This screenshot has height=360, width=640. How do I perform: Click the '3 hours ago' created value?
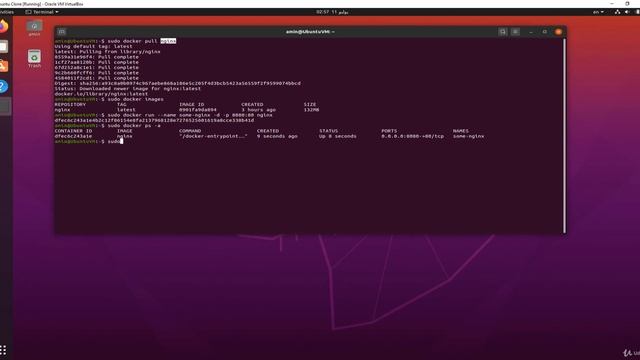pyautogui.click(x=258, y=110)
